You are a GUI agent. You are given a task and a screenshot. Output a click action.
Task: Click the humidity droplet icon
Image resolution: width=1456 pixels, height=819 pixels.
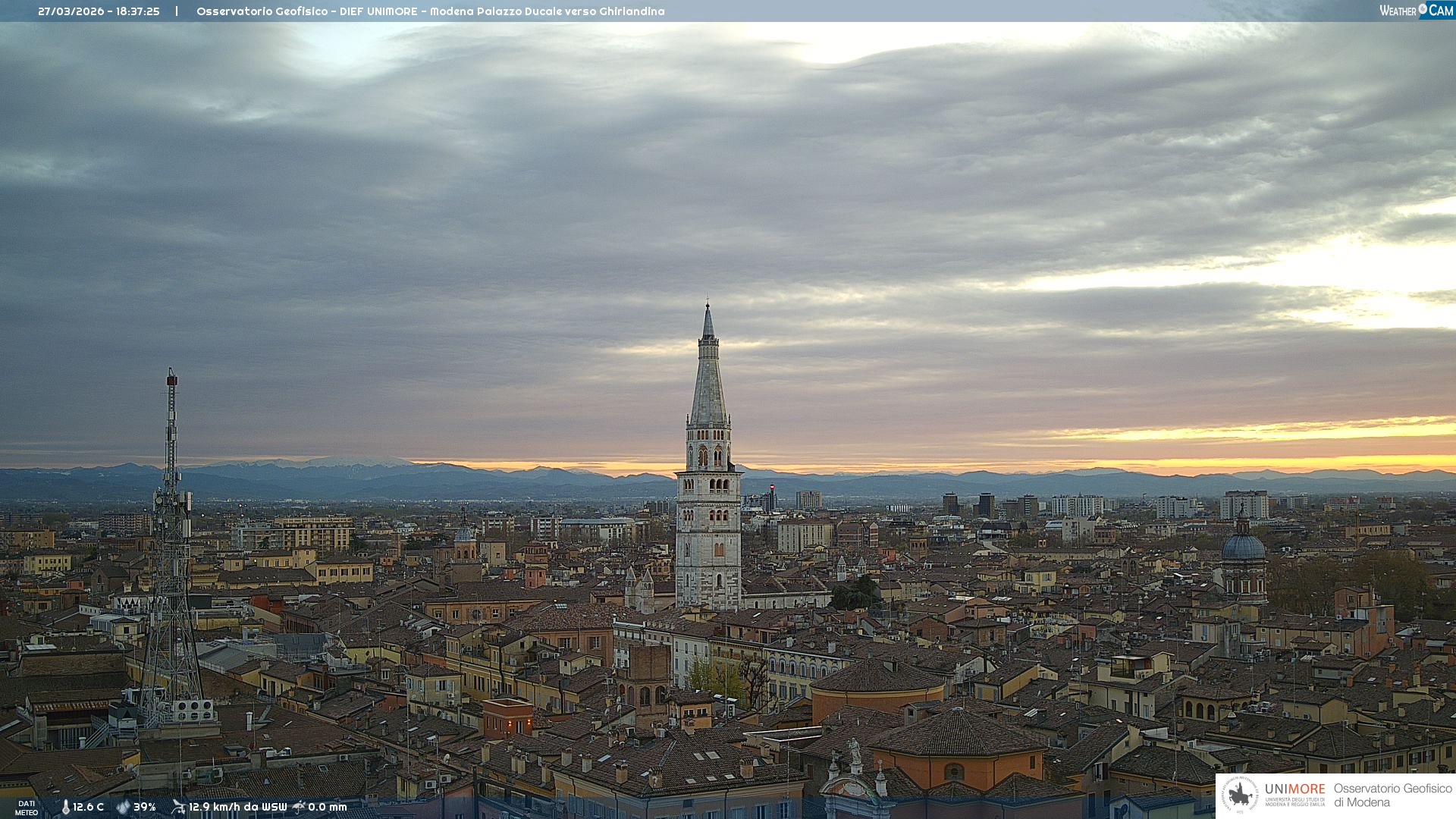click(x=123, y=807)
